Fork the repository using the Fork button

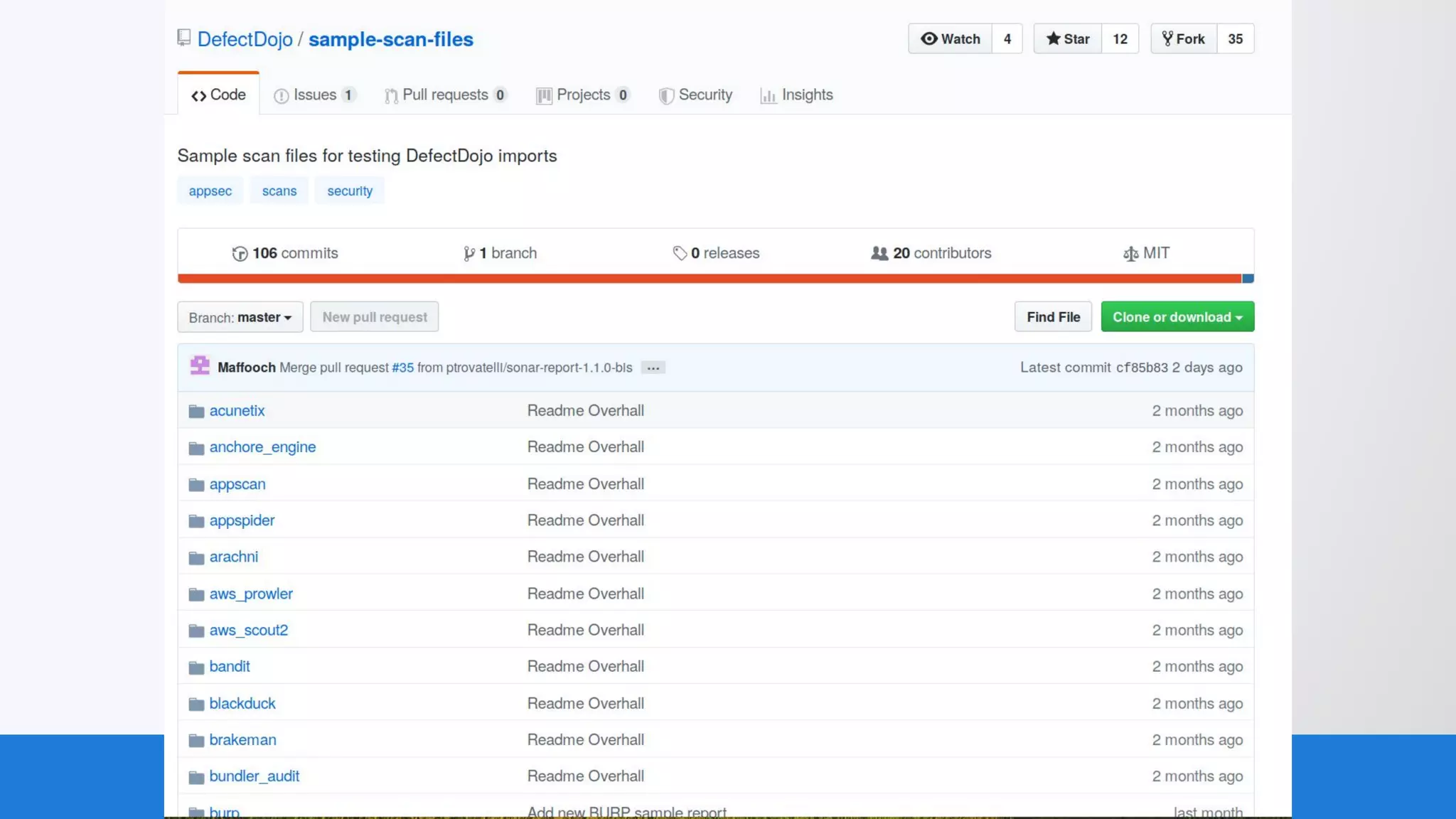(x=1183, y=39)
